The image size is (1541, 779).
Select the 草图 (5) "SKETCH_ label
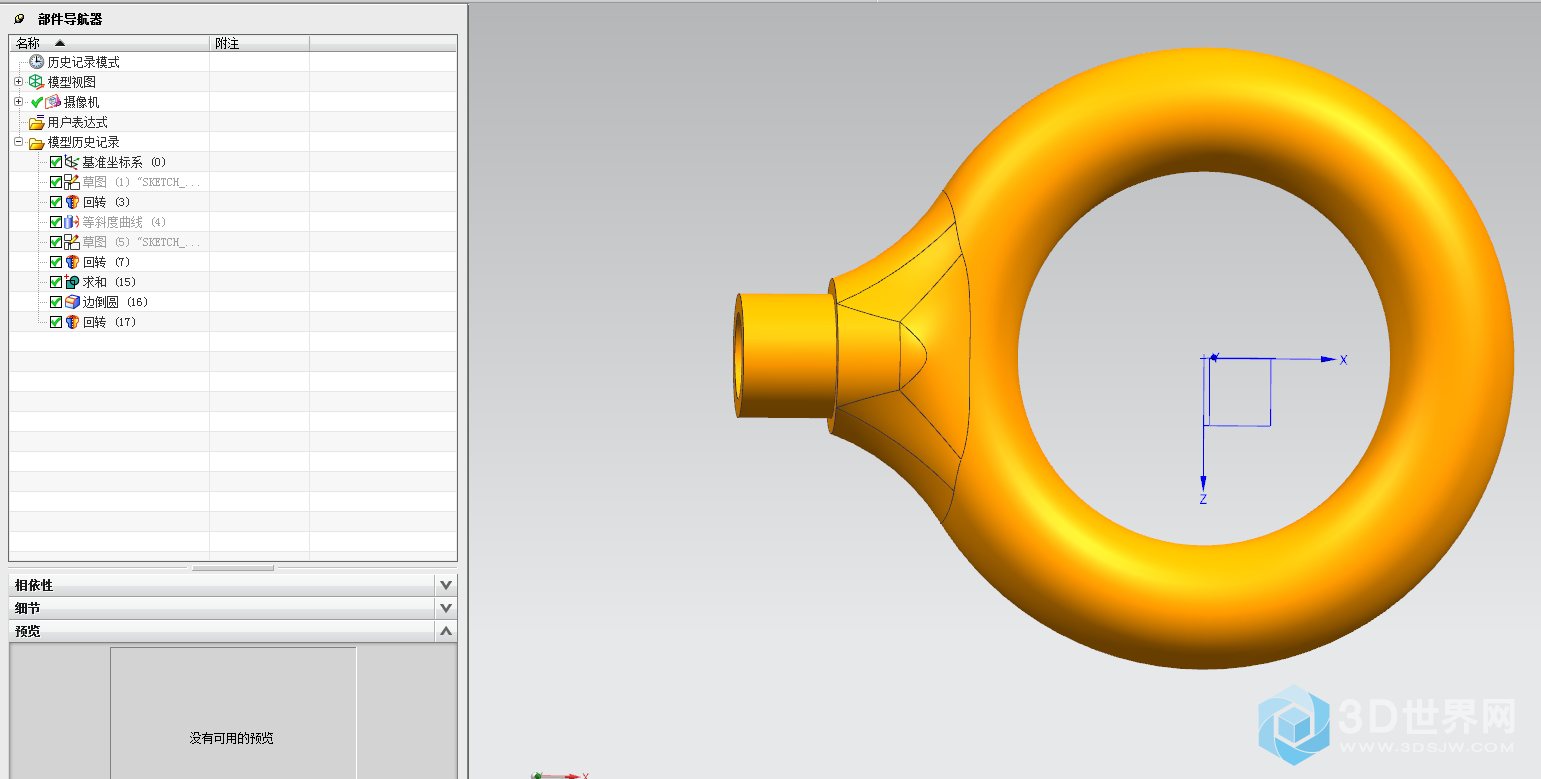click(x=141, y=242)
